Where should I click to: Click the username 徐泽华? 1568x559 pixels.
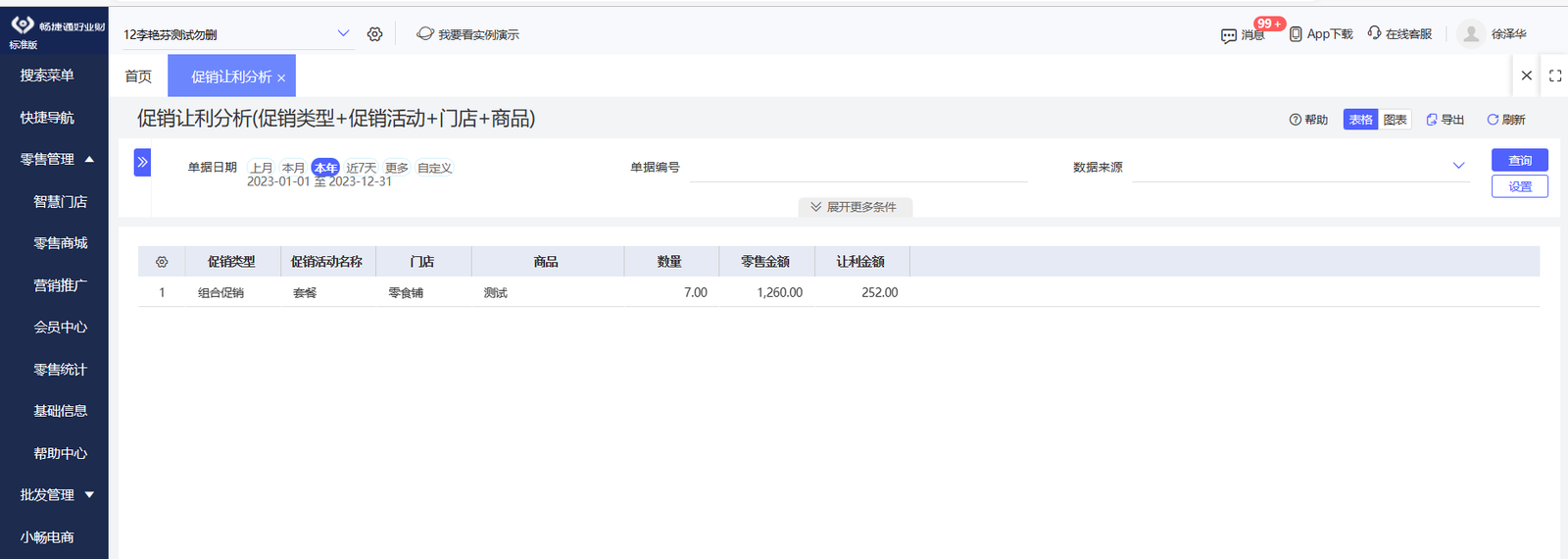[x=1508, y=34]
